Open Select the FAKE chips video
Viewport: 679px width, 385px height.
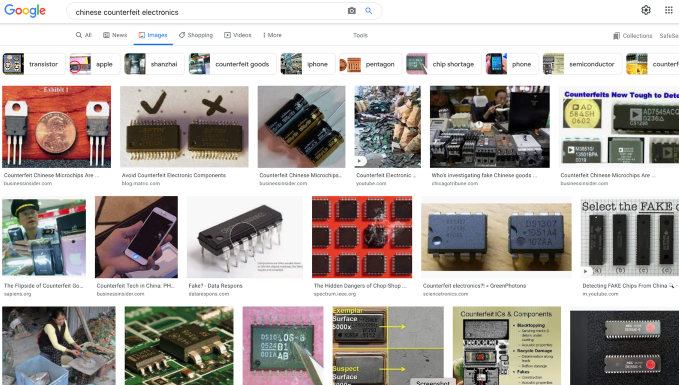[630, 237]
